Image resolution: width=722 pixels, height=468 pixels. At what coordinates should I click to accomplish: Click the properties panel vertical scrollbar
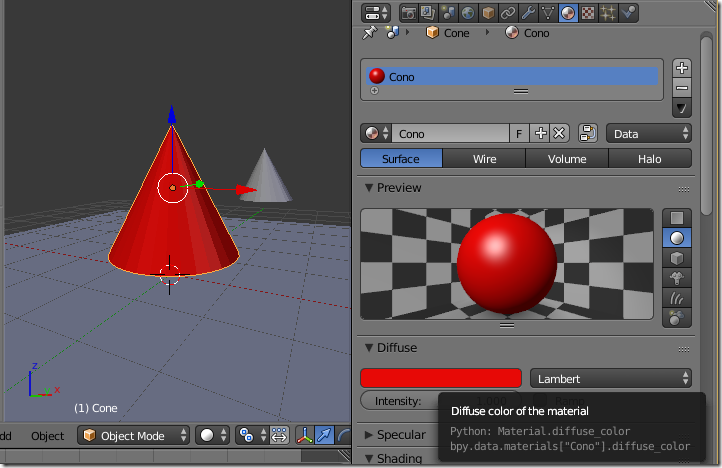click(706, 125)
